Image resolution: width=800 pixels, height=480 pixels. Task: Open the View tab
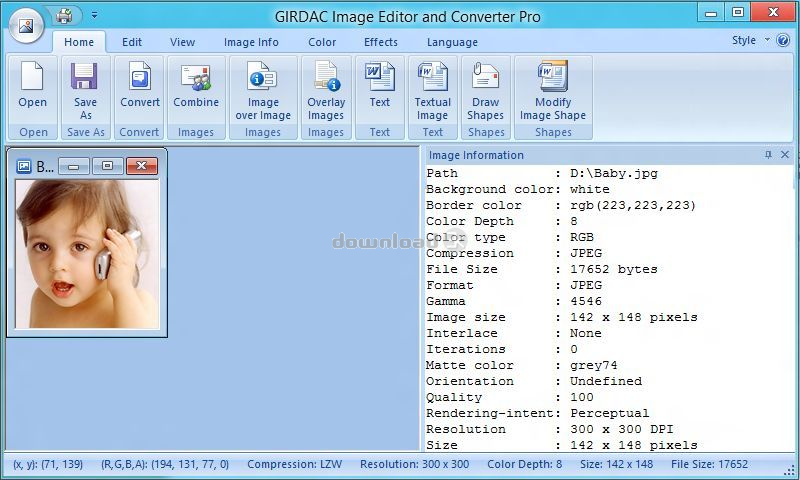pos(182,42)
